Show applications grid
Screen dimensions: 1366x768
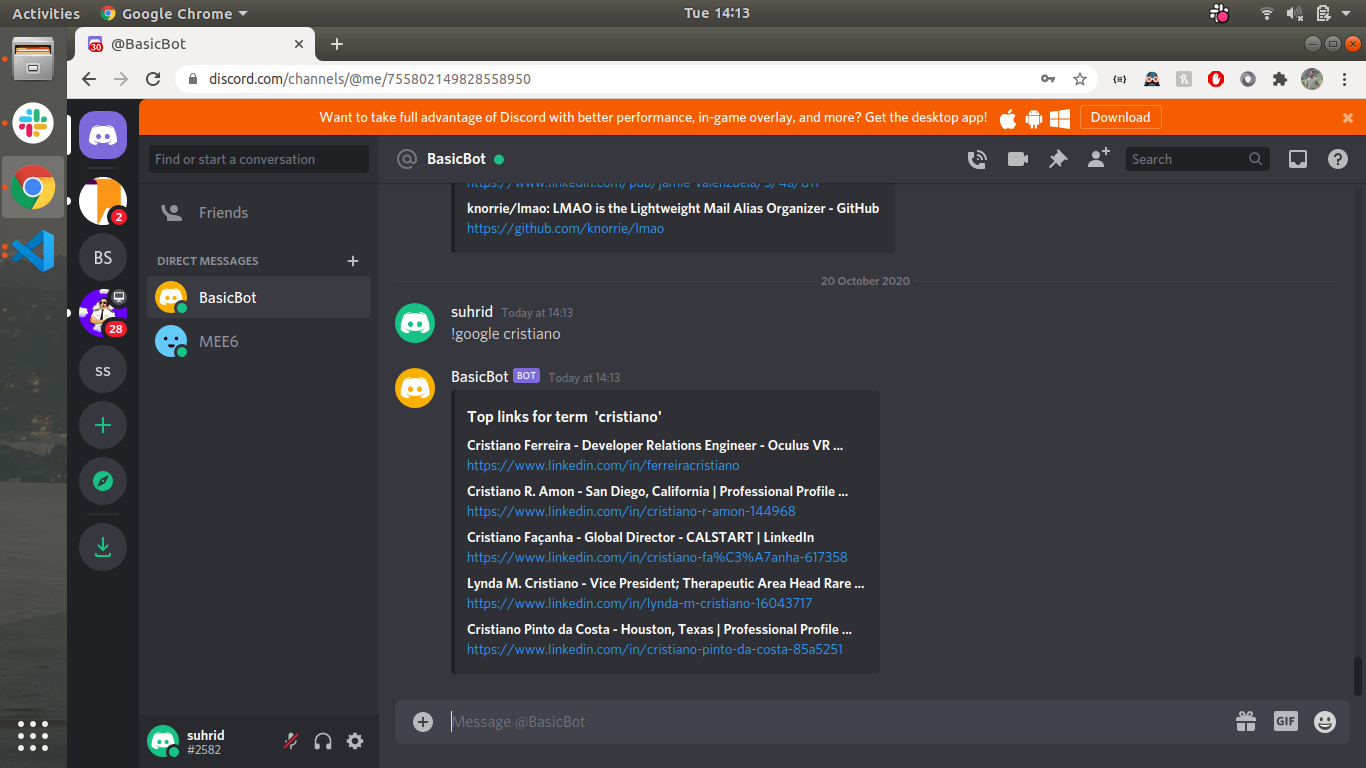[x=33, y=735]
